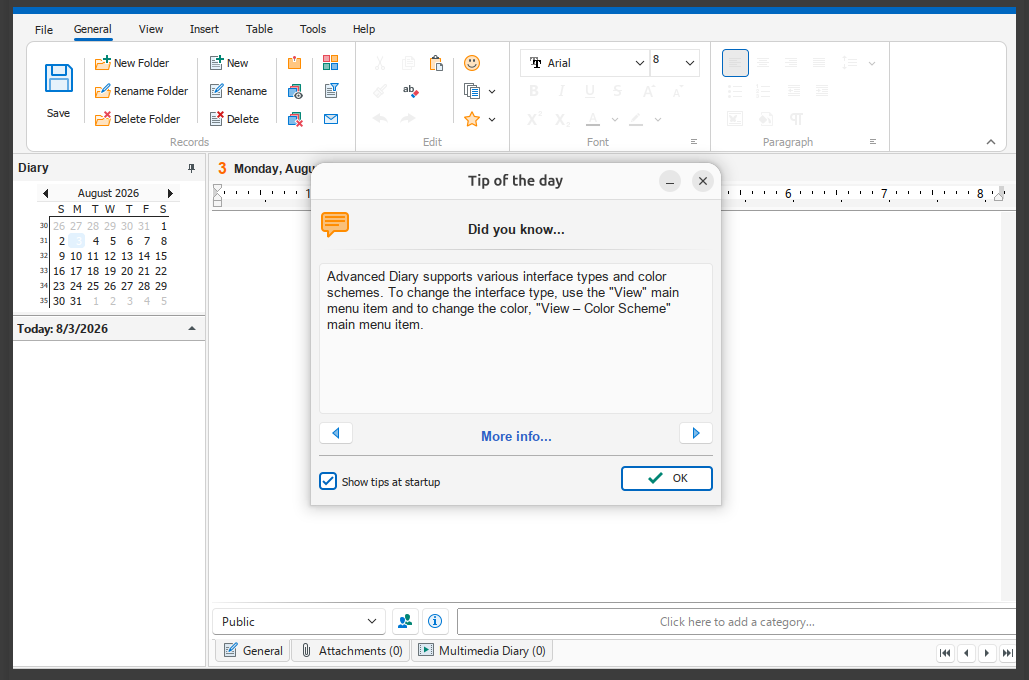Click the orange pinned note icon
Screen dimensions: 1029x680
coord(295,63)
